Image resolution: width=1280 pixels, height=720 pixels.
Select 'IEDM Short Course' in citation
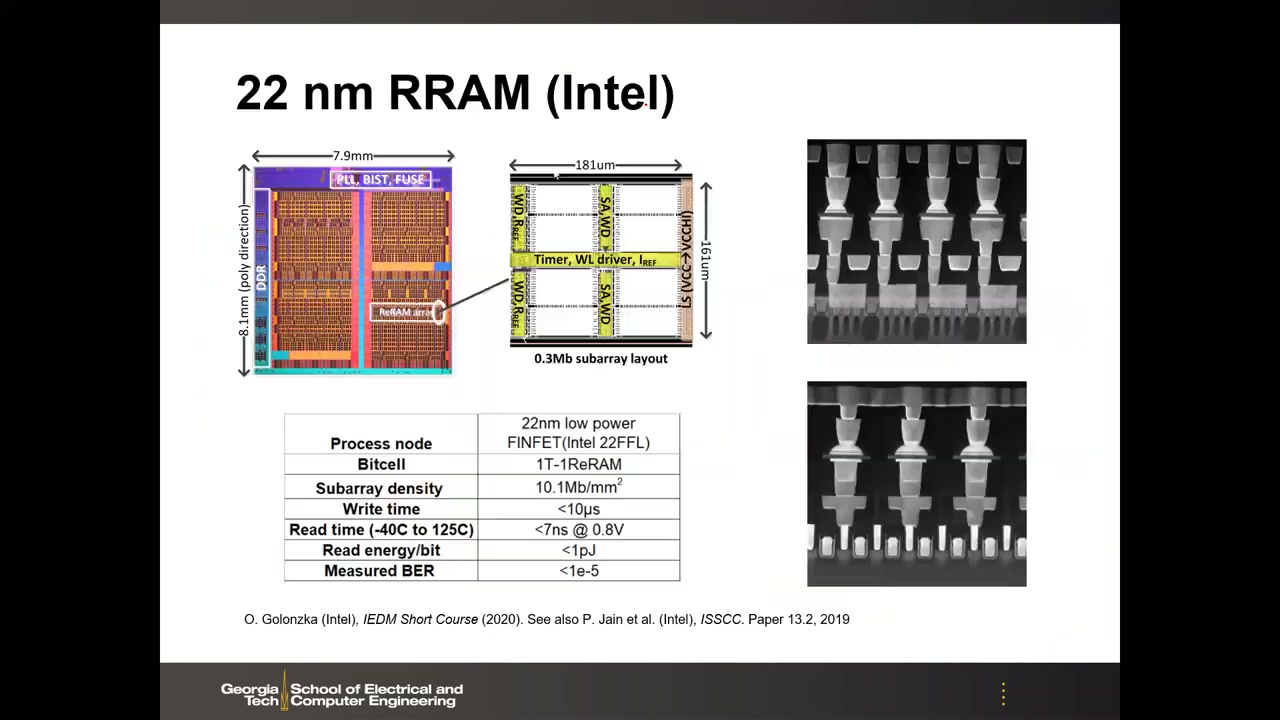click(x=420, y=620)
